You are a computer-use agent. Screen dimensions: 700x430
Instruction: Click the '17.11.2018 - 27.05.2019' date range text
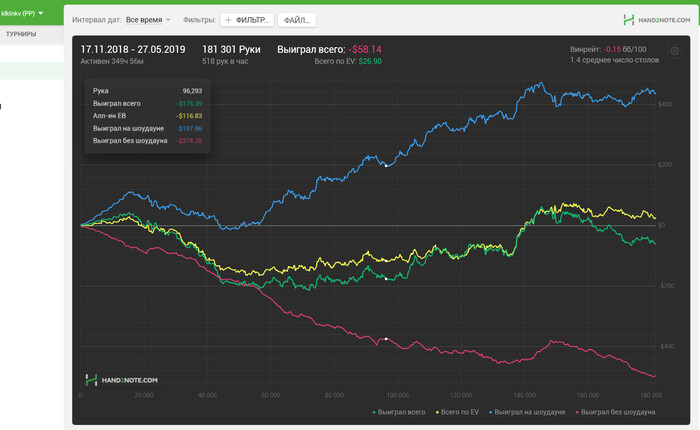click(x=133, y=50)
